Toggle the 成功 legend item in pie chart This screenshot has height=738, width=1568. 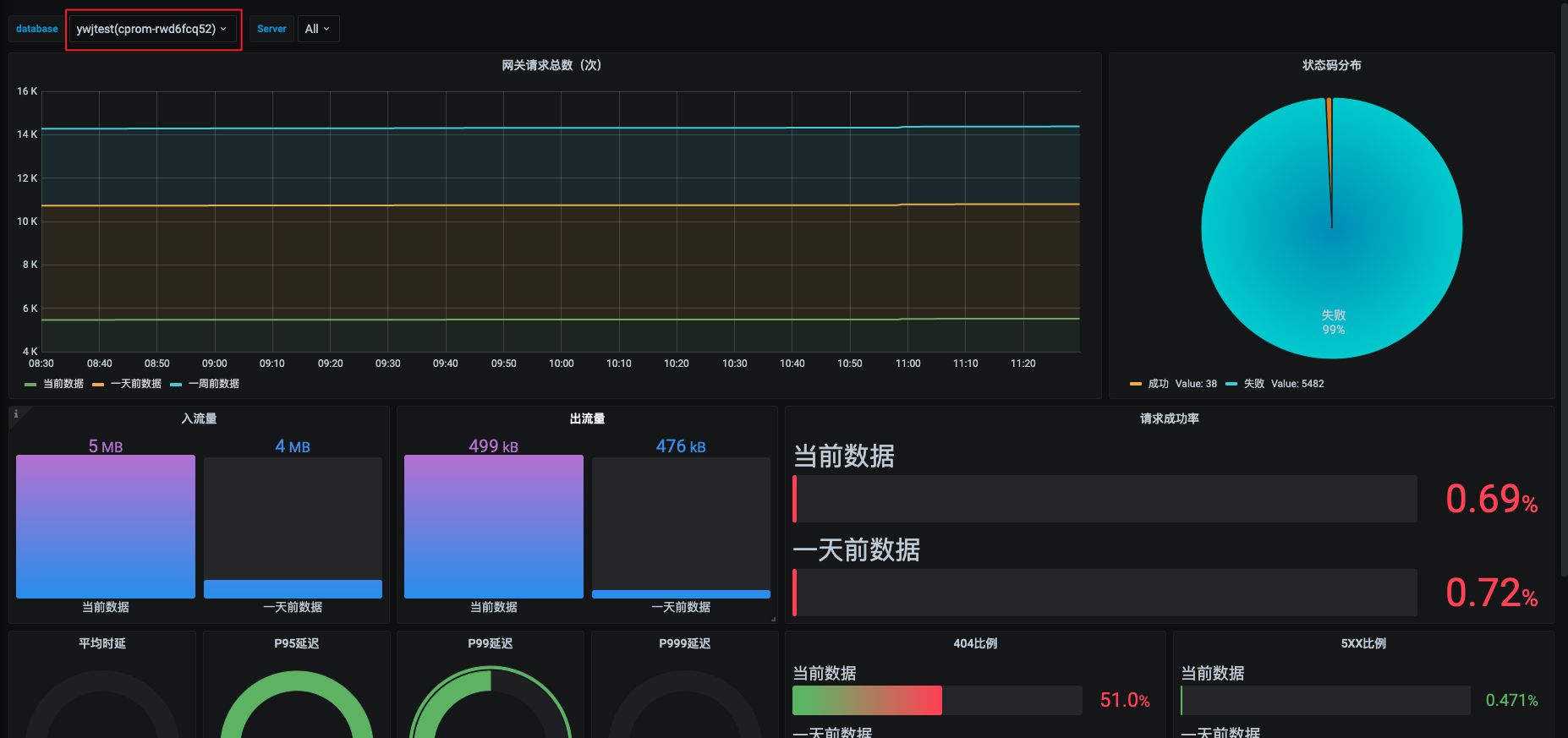[1158, 384]
